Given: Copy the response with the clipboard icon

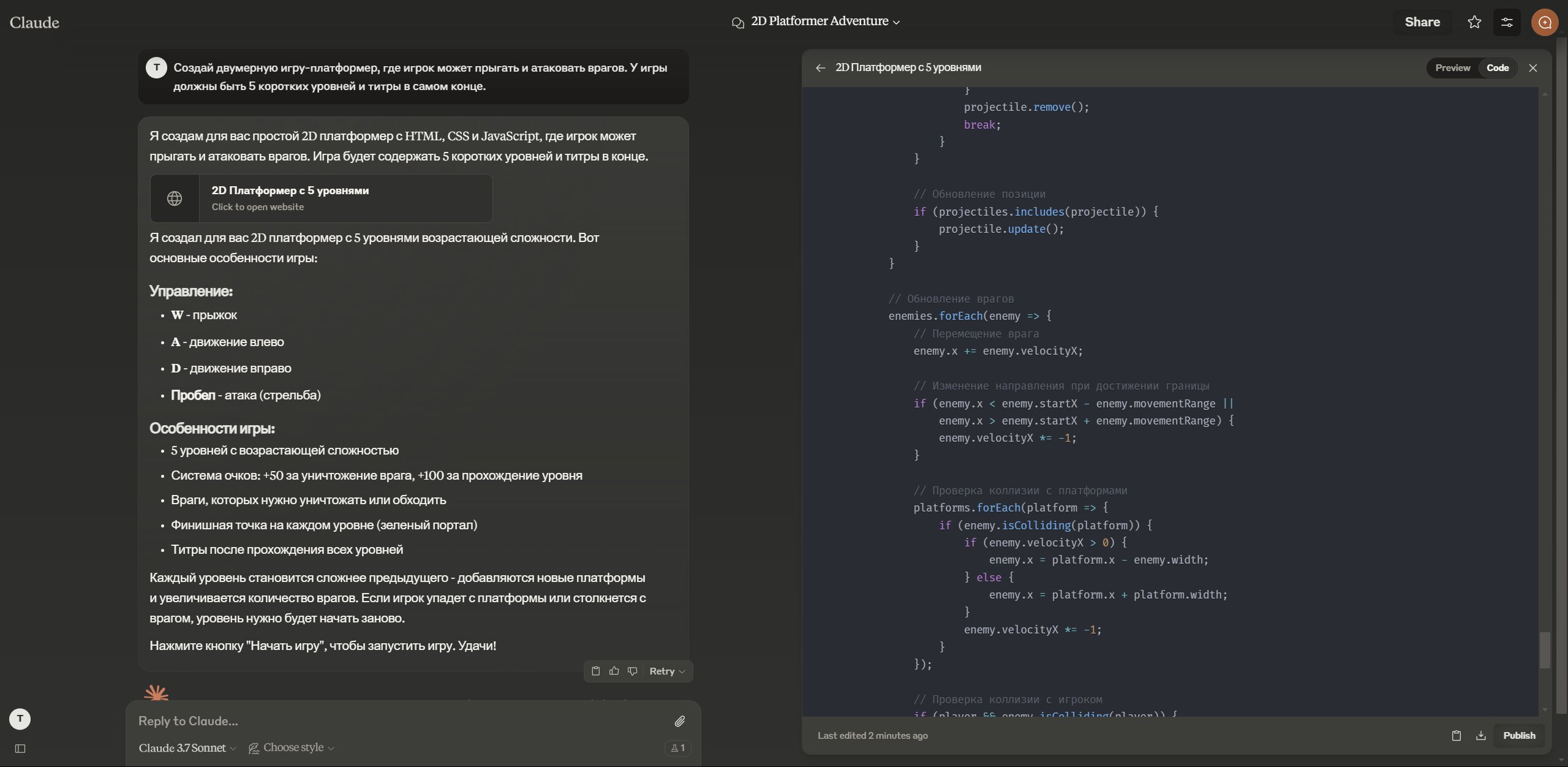Looking at the screenshot, I should click(x=595, y=671).
